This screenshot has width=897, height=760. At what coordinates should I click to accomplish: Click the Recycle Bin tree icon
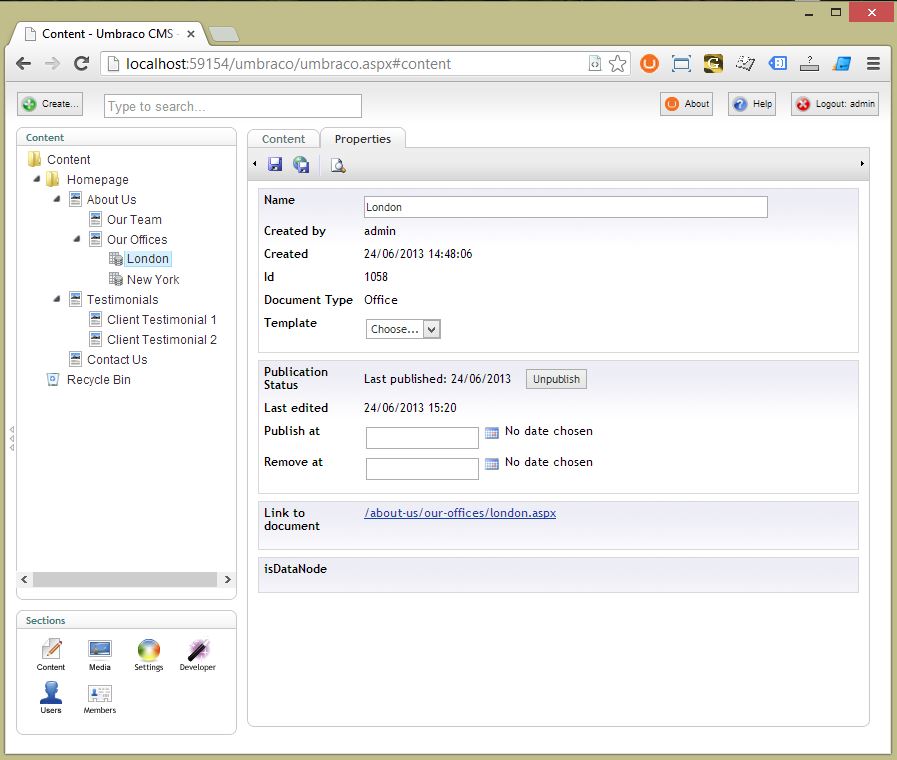[x=53, y=379]
